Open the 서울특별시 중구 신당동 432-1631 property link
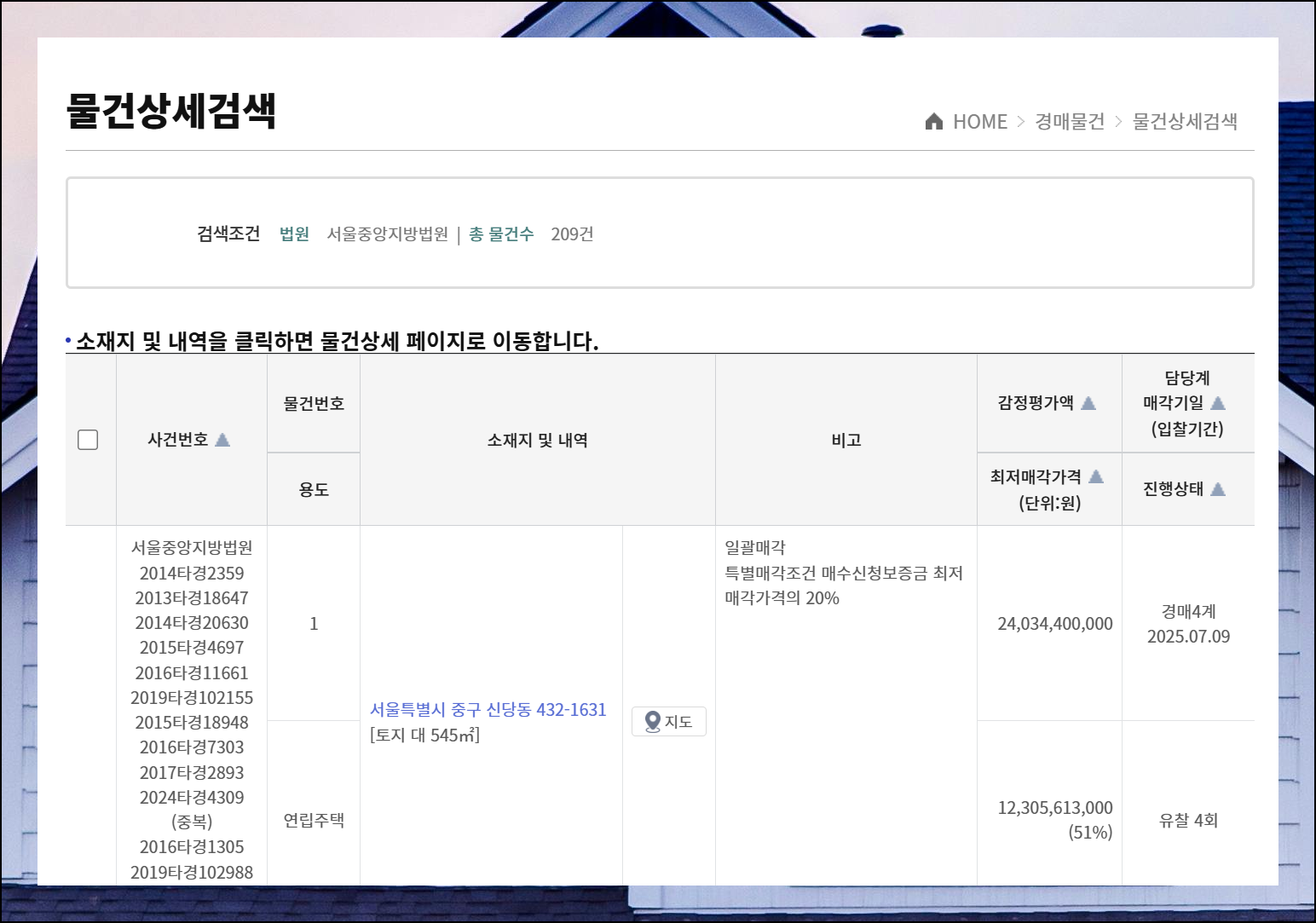 pyautogui.click(x=488, y=710)
